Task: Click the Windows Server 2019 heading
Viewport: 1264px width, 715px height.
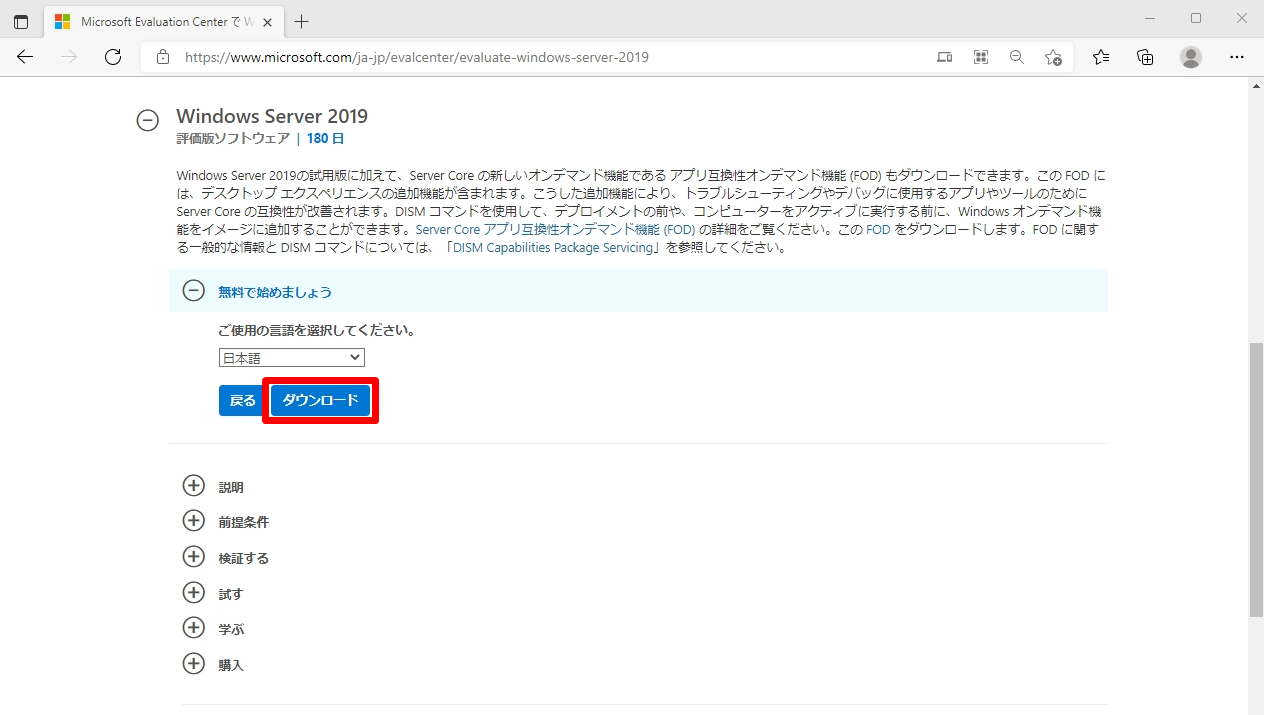Action: click(x=272, y=116)
